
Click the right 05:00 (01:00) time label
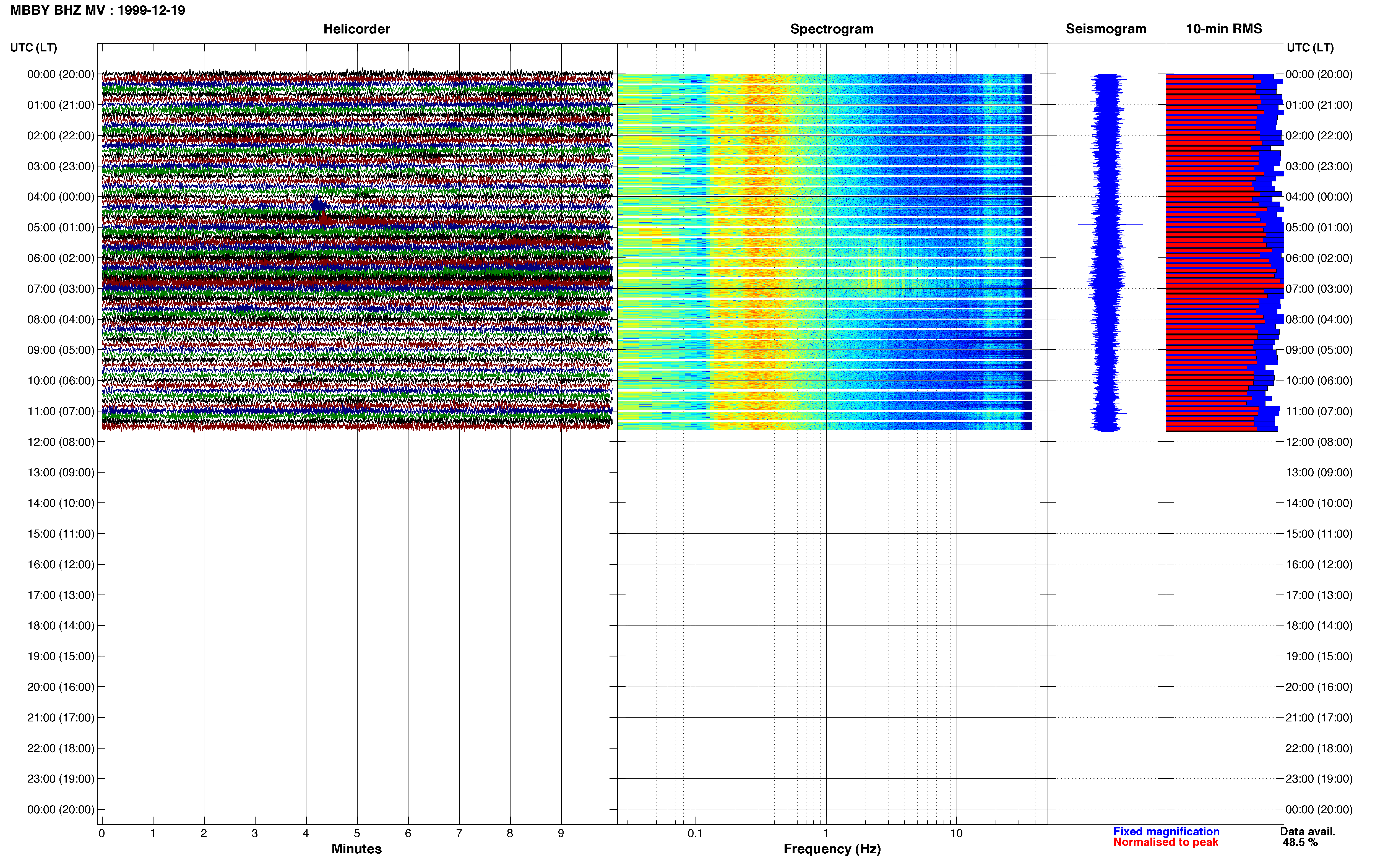(x=1319, y=227)
